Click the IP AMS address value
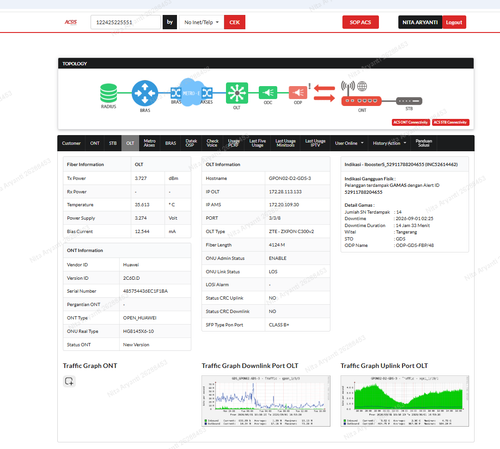Viewport: 500px width, 449px height. coord(284,205)
